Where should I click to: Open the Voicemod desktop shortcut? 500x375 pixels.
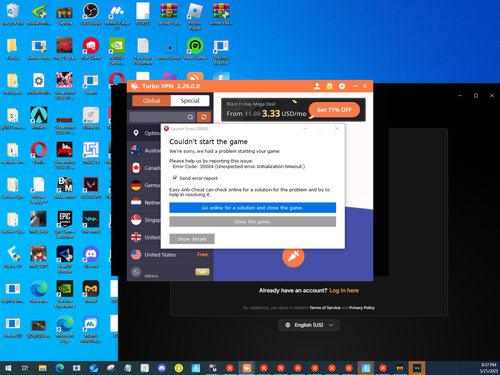91,222
